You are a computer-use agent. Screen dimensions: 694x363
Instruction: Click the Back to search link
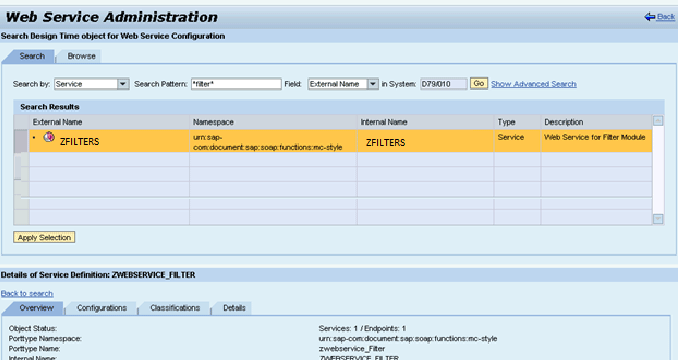[x=27, y=293]
